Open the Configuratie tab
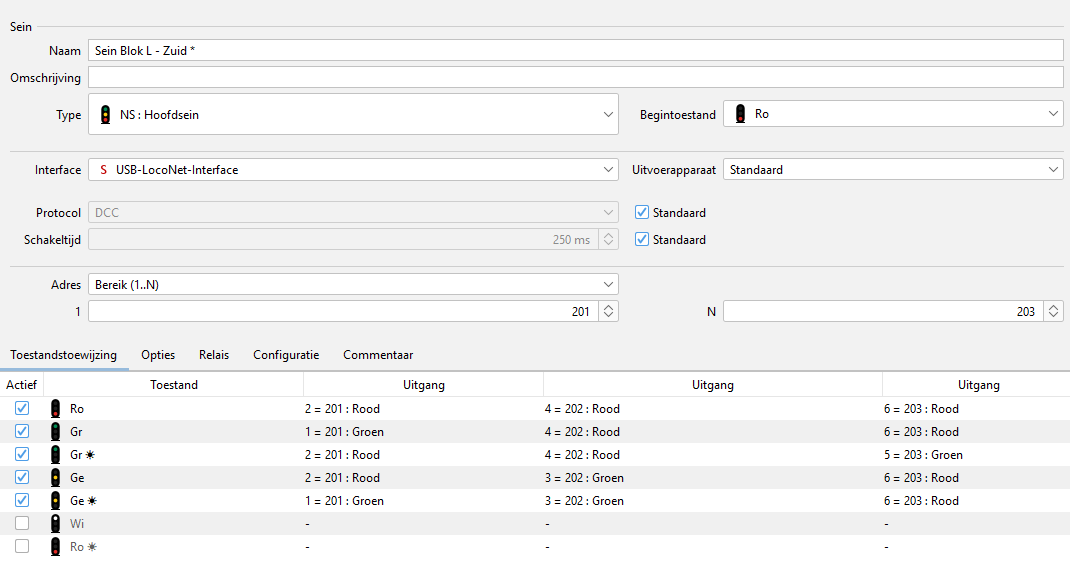 pyautogui.click(x=286, y=355)
